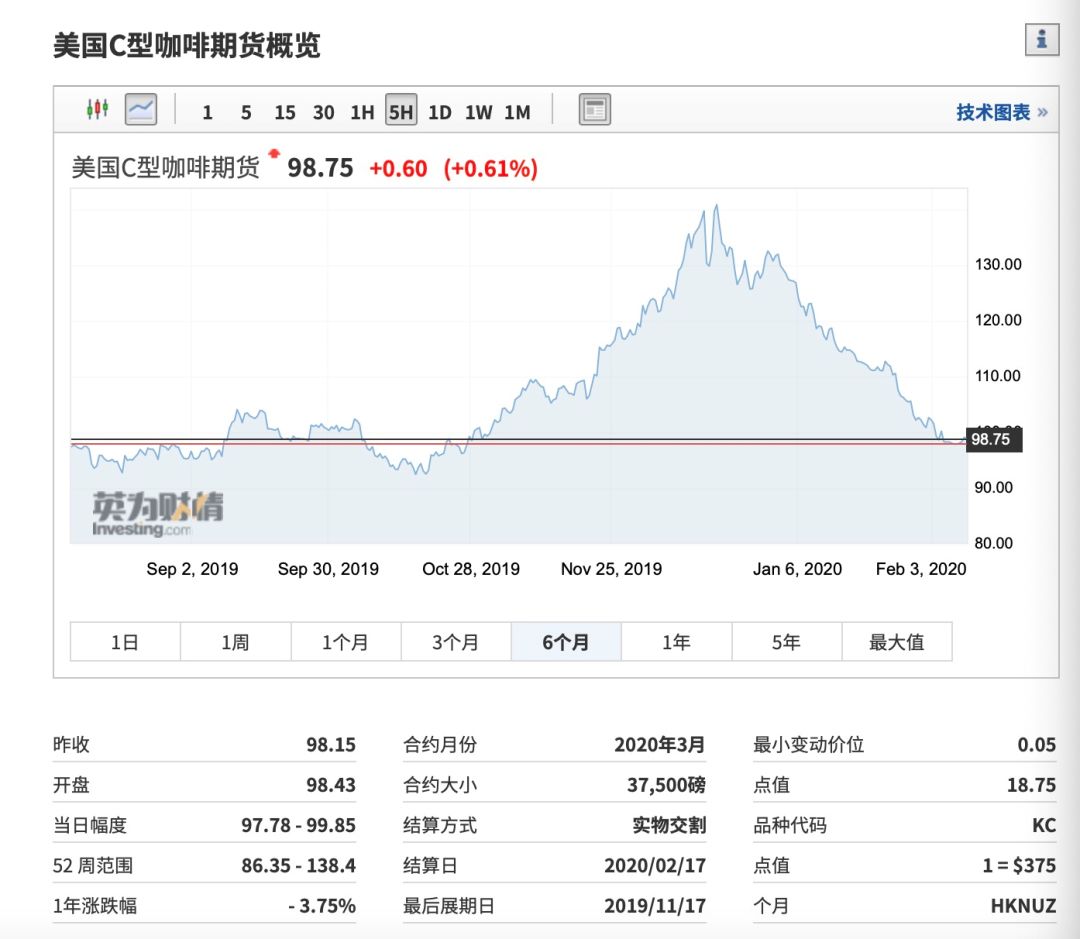Screen dimensions: 1080x939
Task: Click the 结算方式 value 实物交割
Action: click(x=669, y=825)
